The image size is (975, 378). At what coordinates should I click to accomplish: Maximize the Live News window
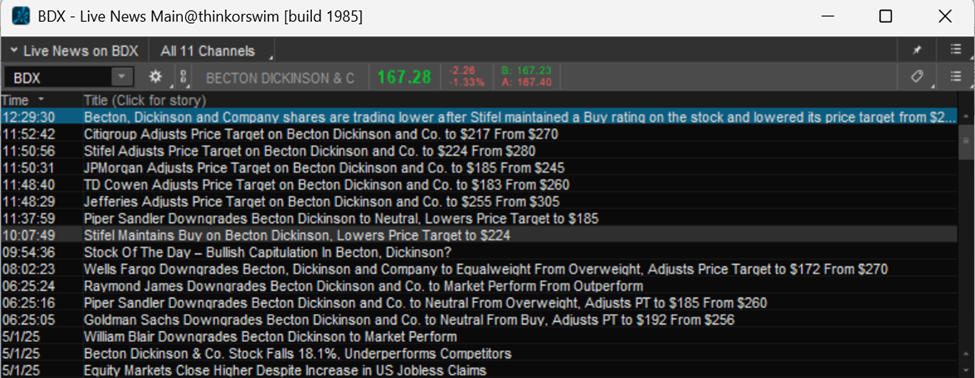pyautogui.click(x=885, y=17)
